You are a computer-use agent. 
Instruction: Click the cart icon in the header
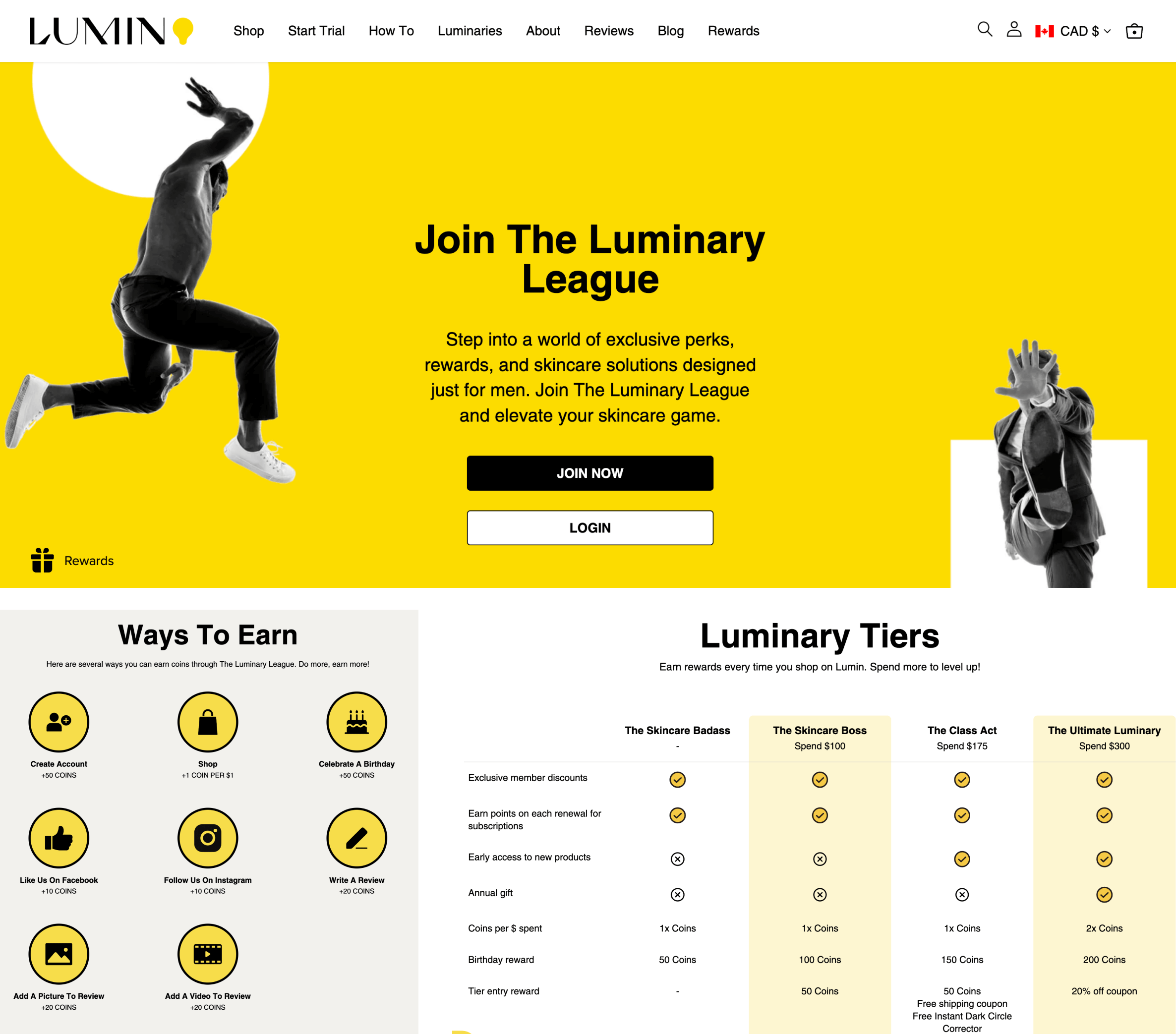pos(1135,30)
